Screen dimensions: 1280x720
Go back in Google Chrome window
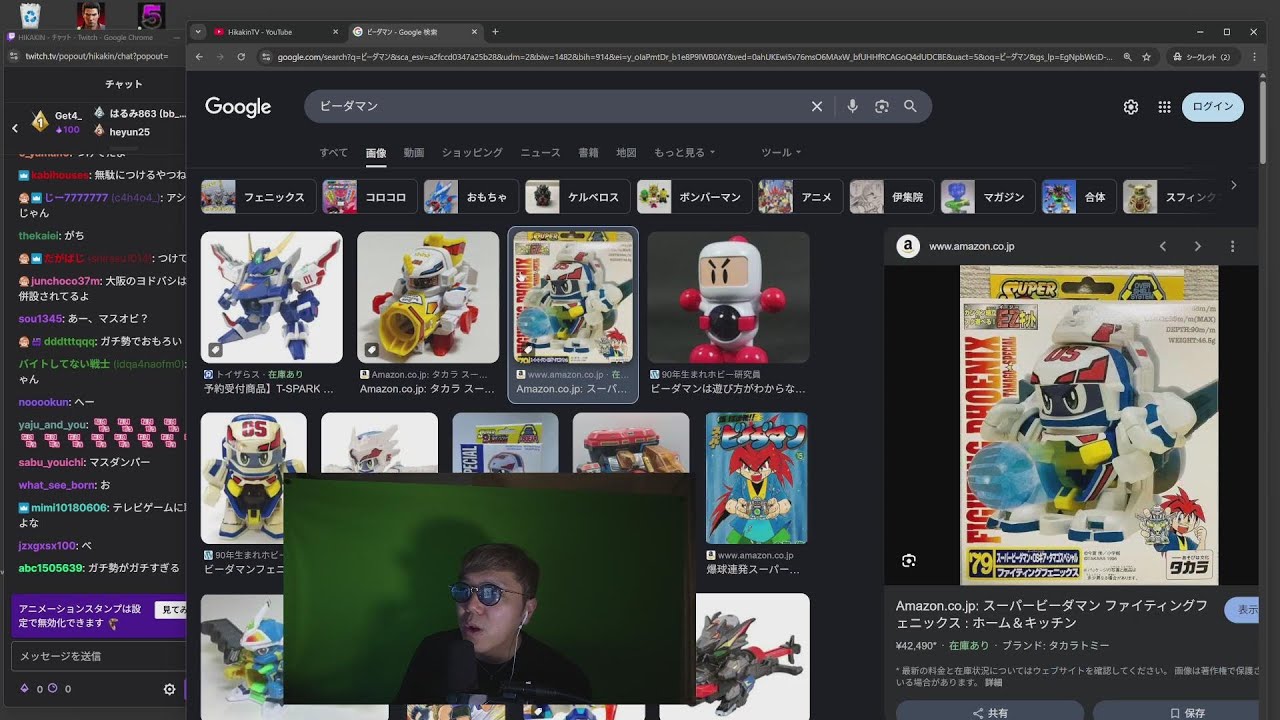[x=199, y=57]
